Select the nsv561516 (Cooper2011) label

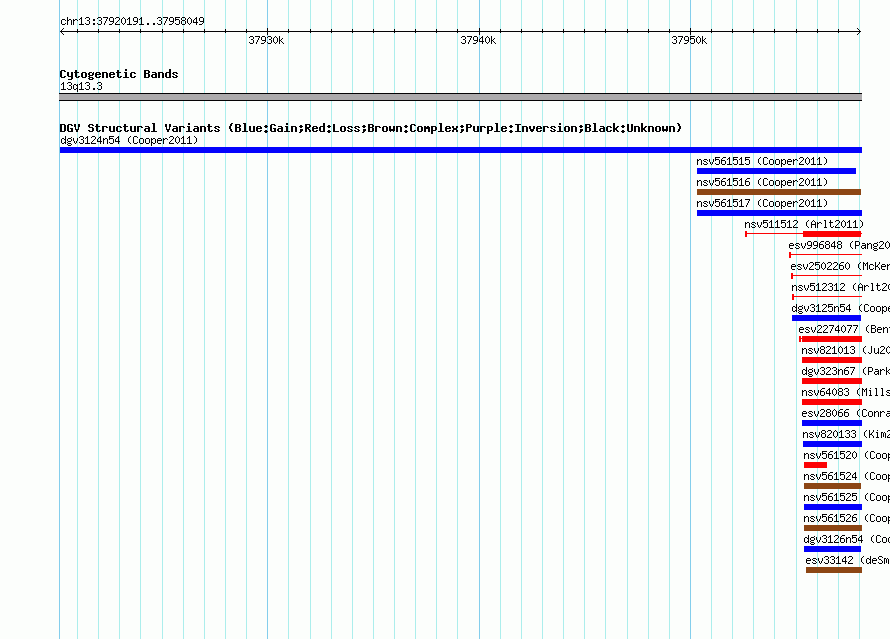point(762,182)
